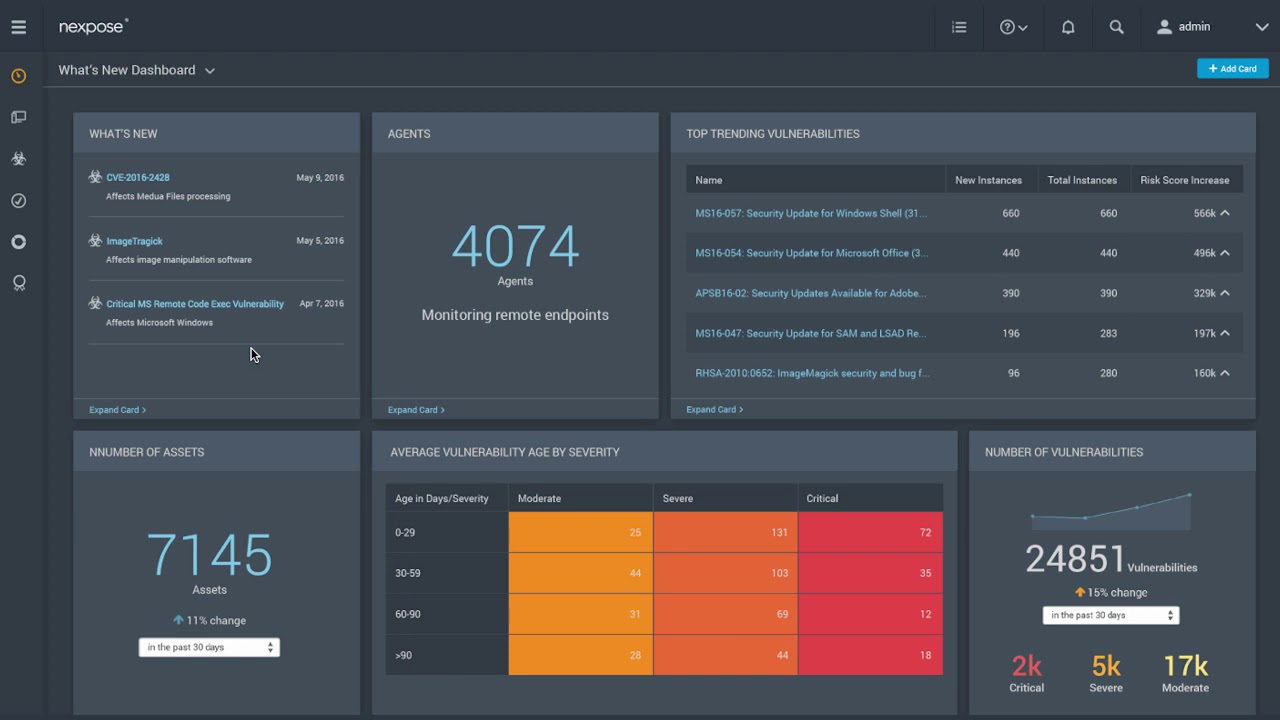Sort by Risk Score Increase column header
The image size is (1280, 720).
click(1184, 180)
